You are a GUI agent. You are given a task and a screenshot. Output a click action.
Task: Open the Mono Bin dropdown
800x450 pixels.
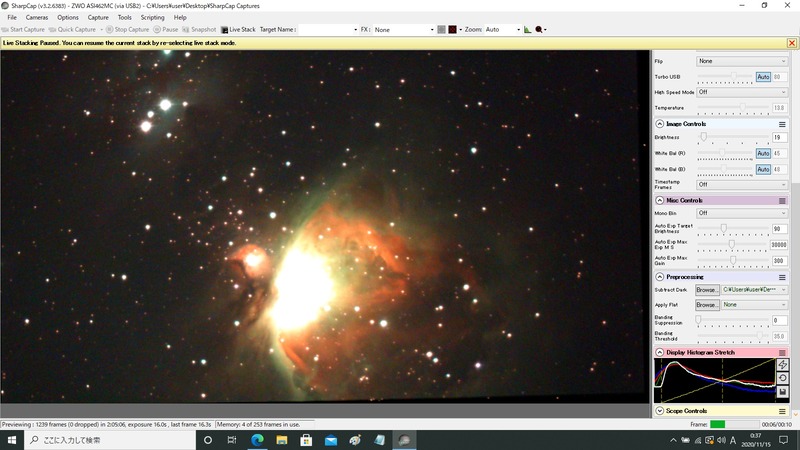coord(742,213)
